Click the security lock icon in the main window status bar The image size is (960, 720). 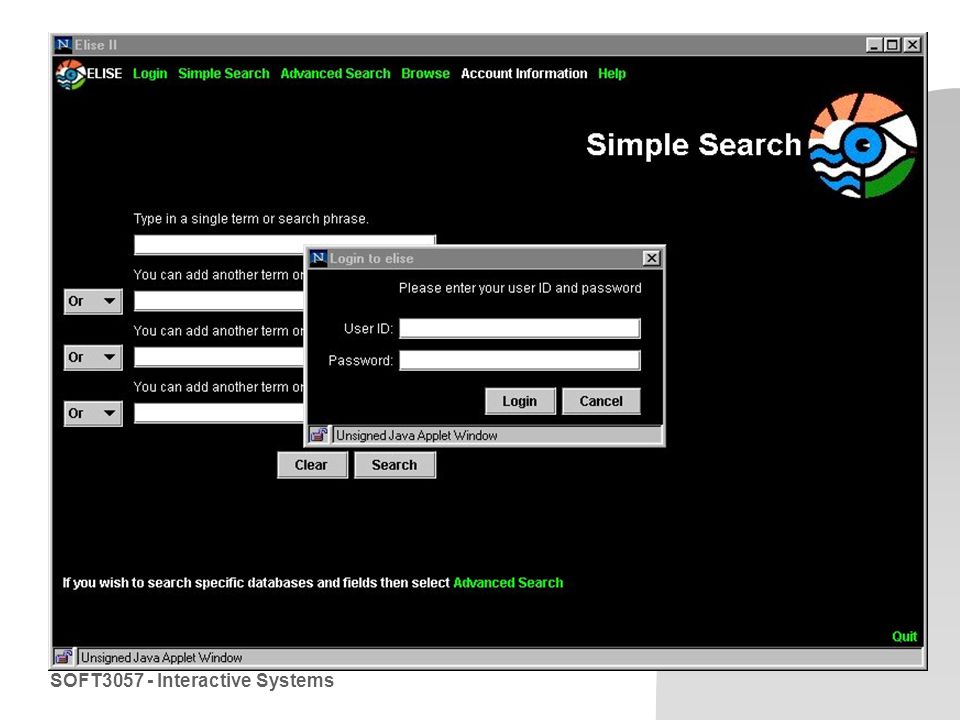pos(64,658)
